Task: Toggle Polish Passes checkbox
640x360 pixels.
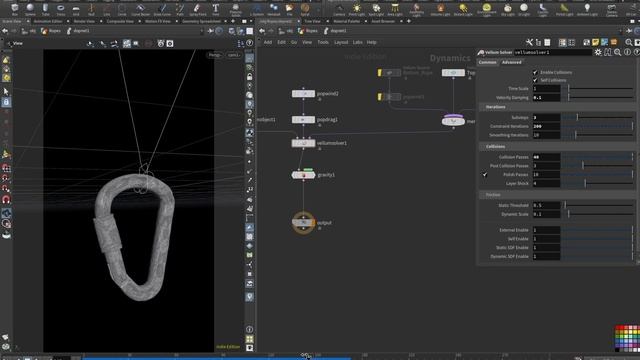Action: point(485,175)
